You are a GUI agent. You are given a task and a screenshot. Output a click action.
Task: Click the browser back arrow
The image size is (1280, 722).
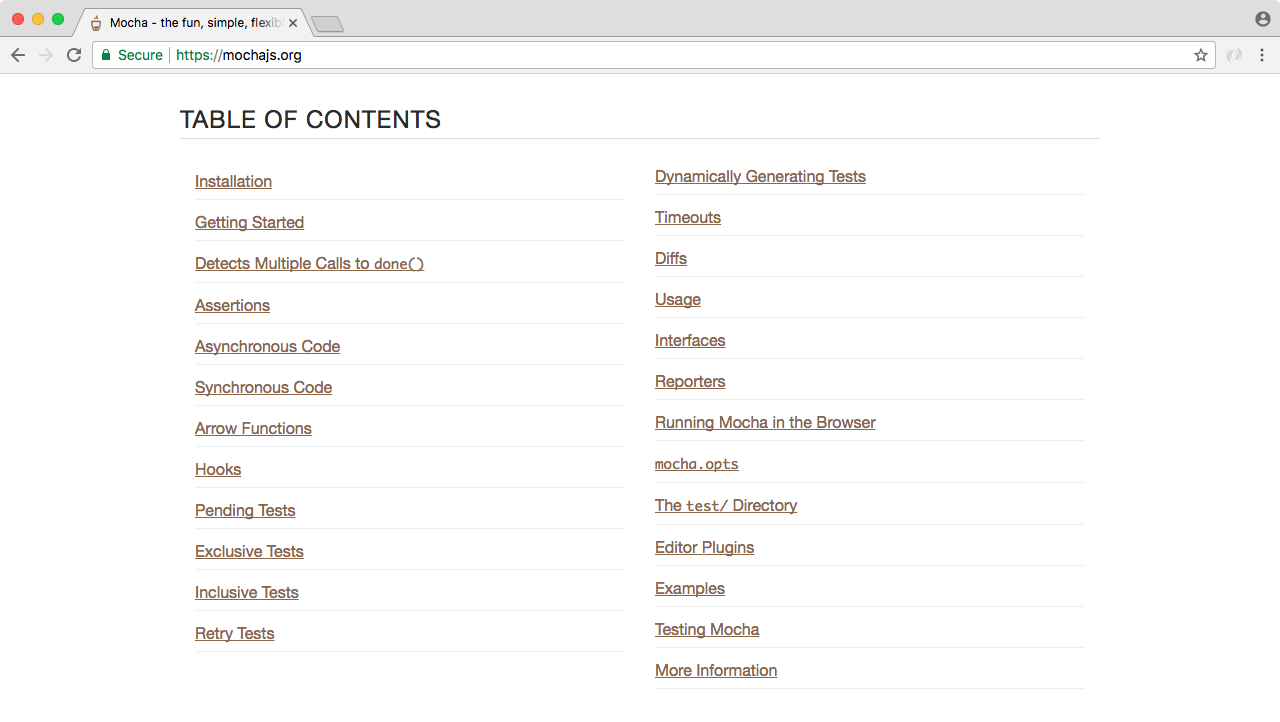point(17,55)
